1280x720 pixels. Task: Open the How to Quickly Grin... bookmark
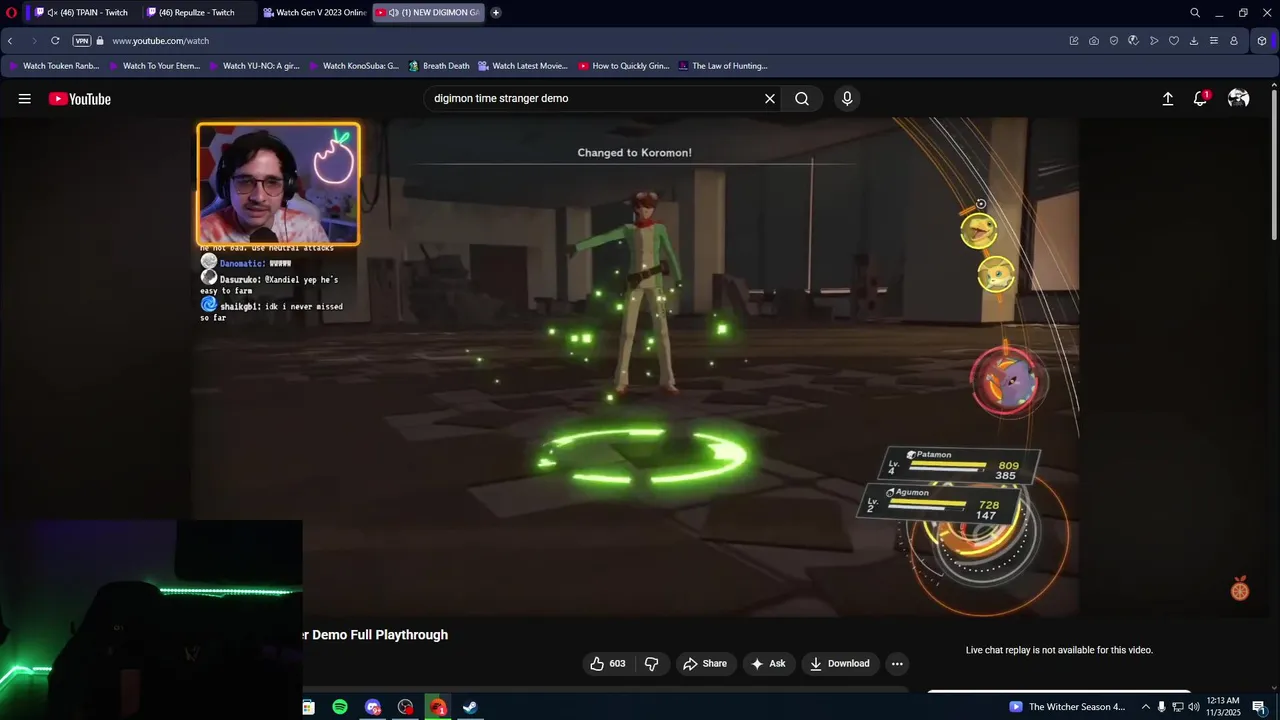[x=623, y=66]
